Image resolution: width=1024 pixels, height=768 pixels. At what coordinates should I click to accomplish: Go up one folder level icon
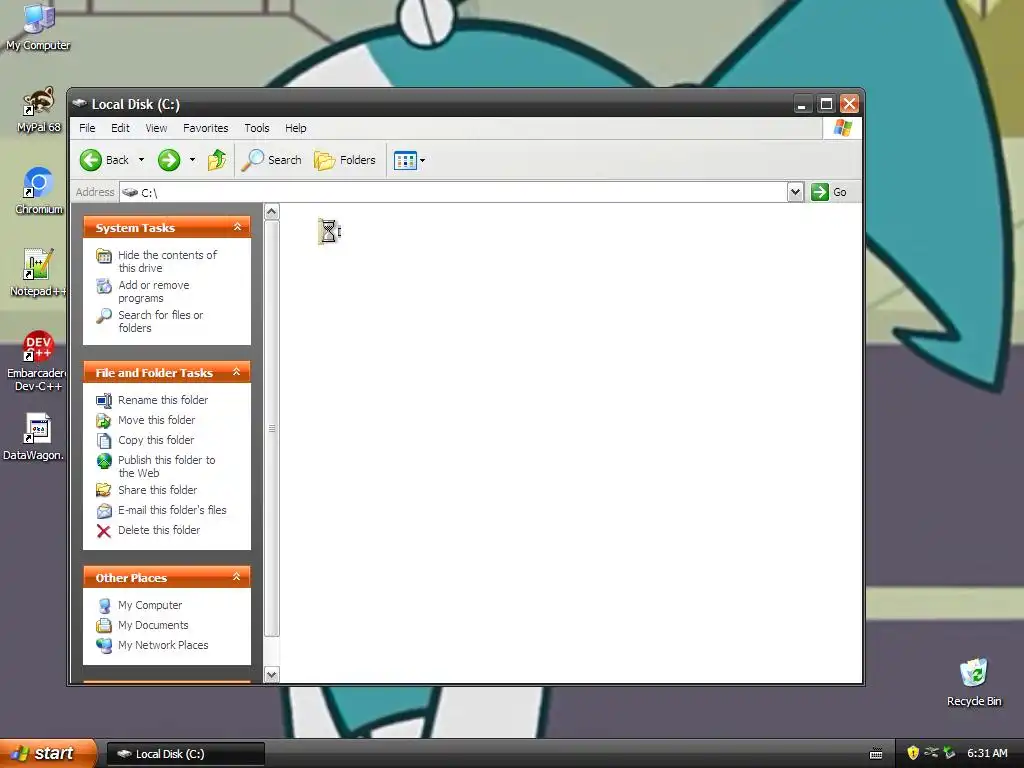click(x=217, y=160)
